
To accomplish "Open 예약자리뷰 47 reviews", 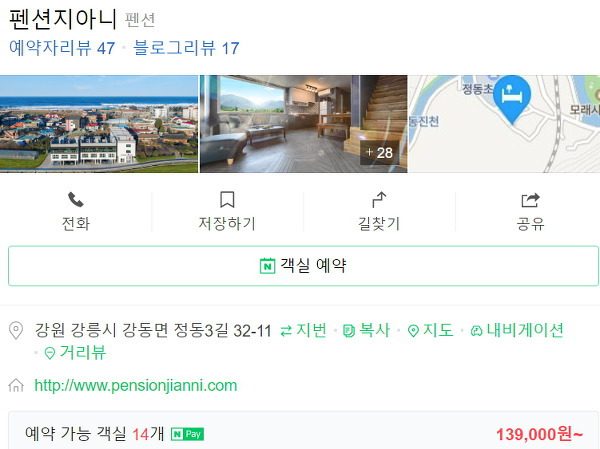I will 62,48.
